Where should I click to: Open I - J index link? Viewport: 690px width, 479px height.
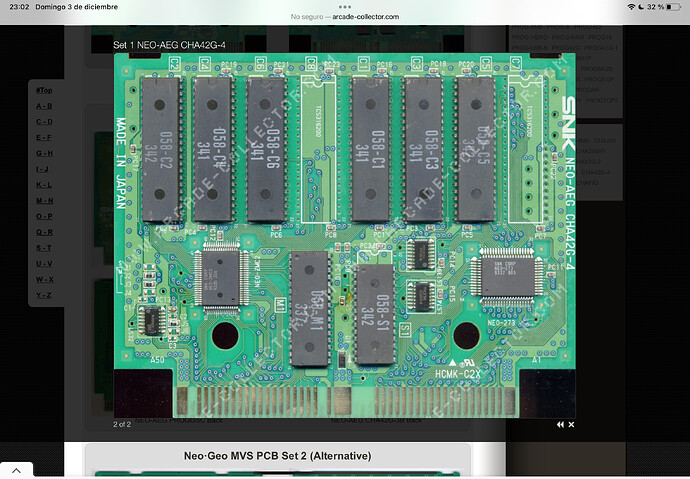pyautogui.click(x=42, y=169)
